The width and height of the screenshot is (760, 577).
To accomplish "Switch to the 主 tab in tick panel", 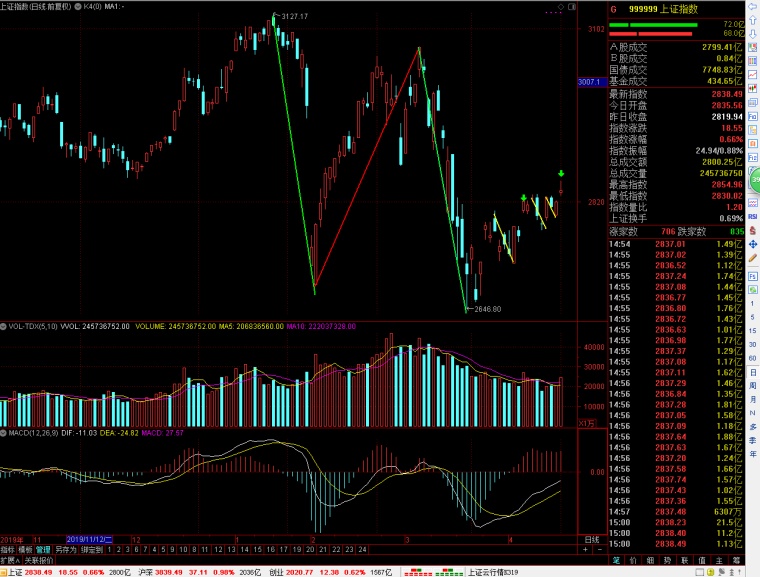I will point(719,560).
